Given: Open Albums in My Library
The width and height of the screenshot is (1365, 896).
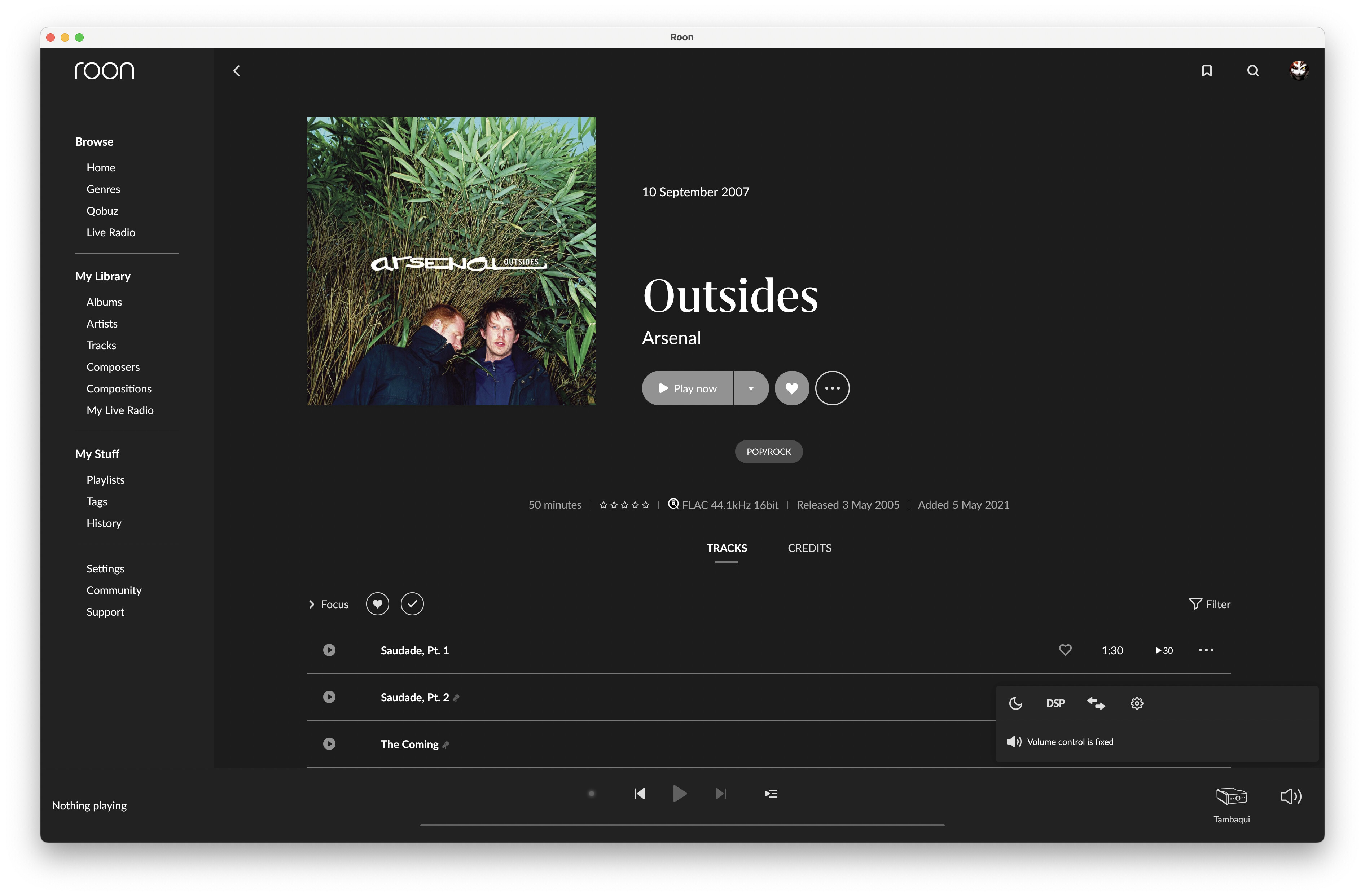Looking at the screenshot, I should coord(104,302).
